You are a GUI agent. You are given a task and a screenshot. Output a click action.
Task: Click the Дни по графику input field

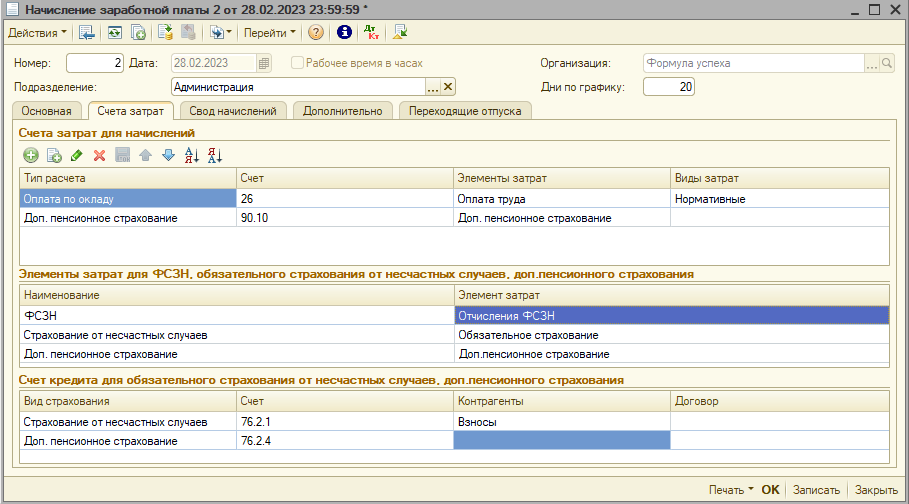668,87
